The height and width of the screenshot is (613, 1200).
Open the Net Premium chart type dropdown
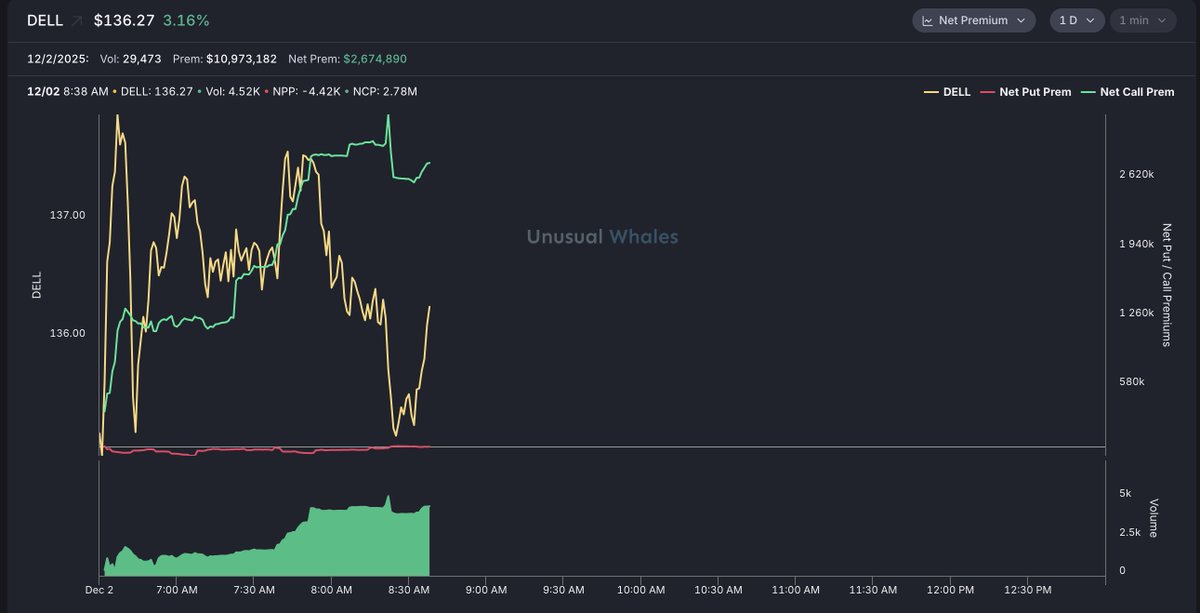click(x=973, y=21)
